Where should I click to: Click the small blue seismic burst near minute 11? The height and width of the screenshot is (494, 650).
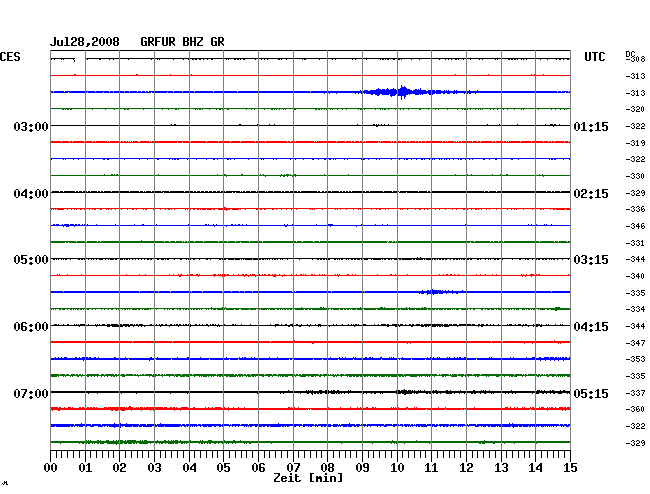(x=439, y=292)
